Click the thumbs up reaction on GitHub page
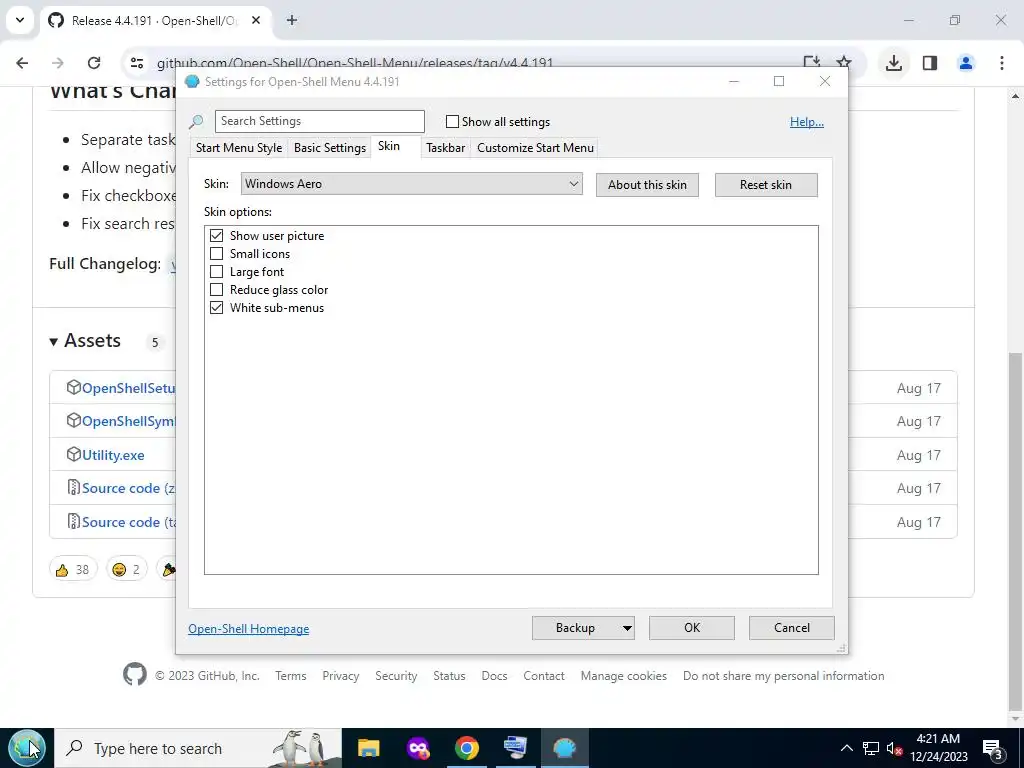Viewport: 1024px width, 768px height. [x=73, y=569]
